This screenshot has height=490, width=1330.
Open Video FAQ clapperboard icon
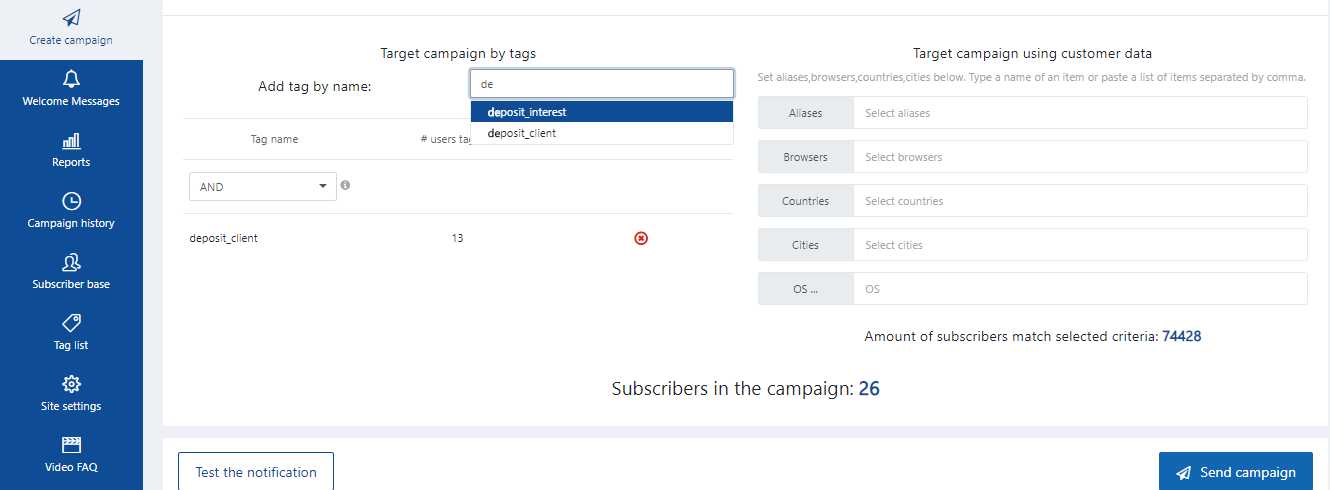click(x=71, y=445)
